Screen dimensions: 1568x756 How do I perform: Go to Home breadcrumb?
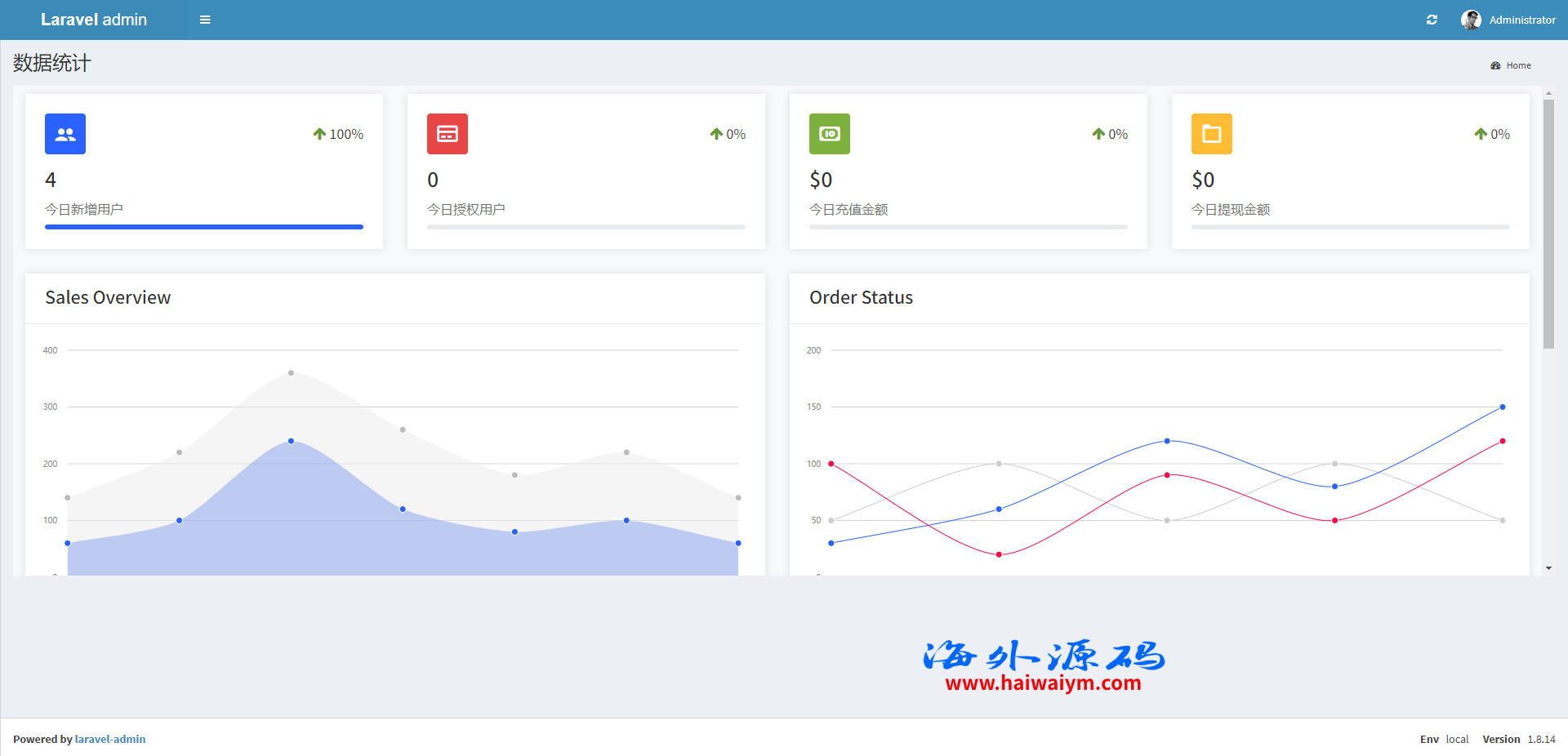pos(1518,65)
